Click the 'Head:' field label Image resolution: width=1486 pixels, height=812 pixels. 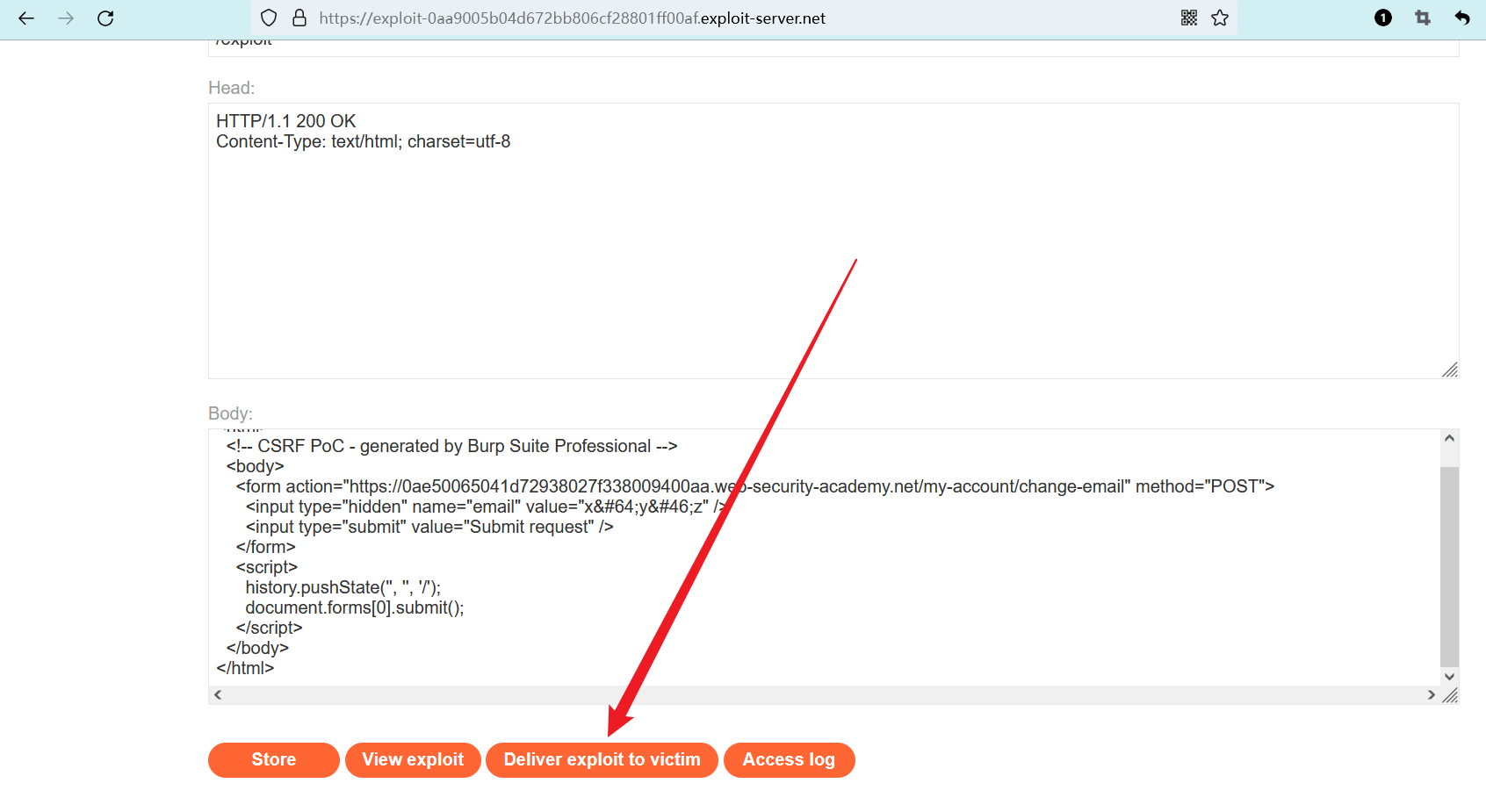(231, 88)
